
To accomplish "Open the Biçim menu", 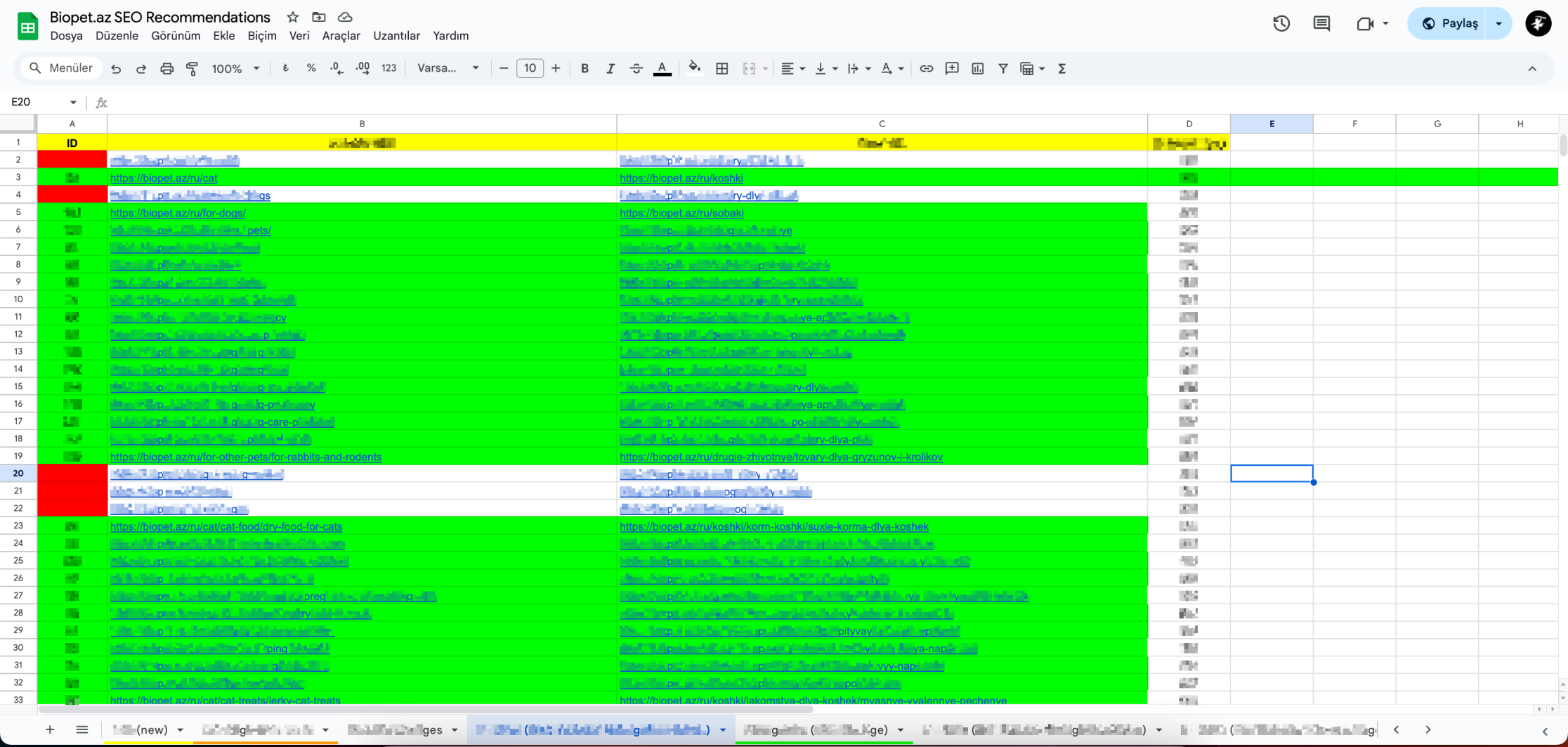I will coord(261,36).
